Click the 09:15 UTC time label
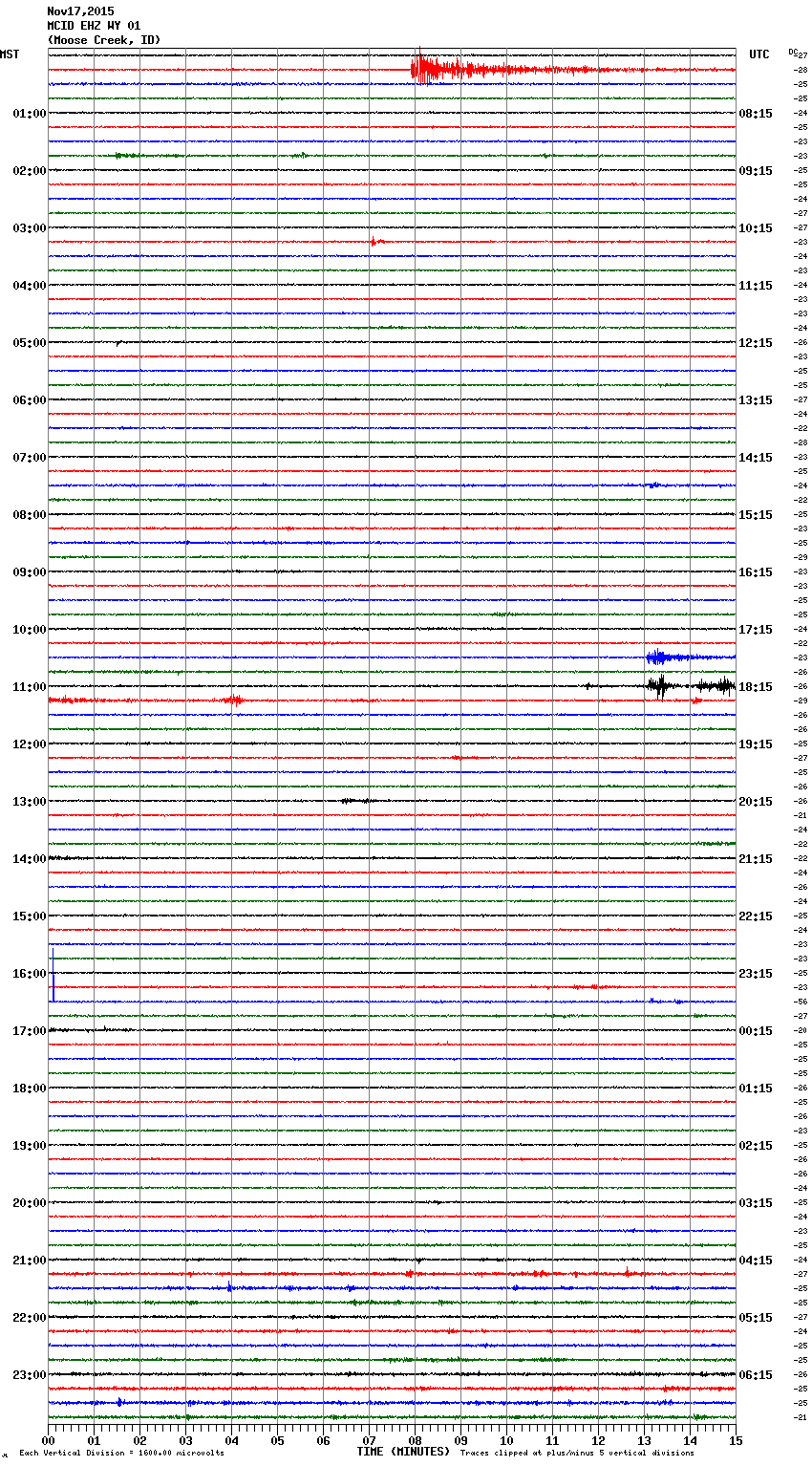This screenshot has width=812, height=1466. pyautogui.click(x=756, y=171)
